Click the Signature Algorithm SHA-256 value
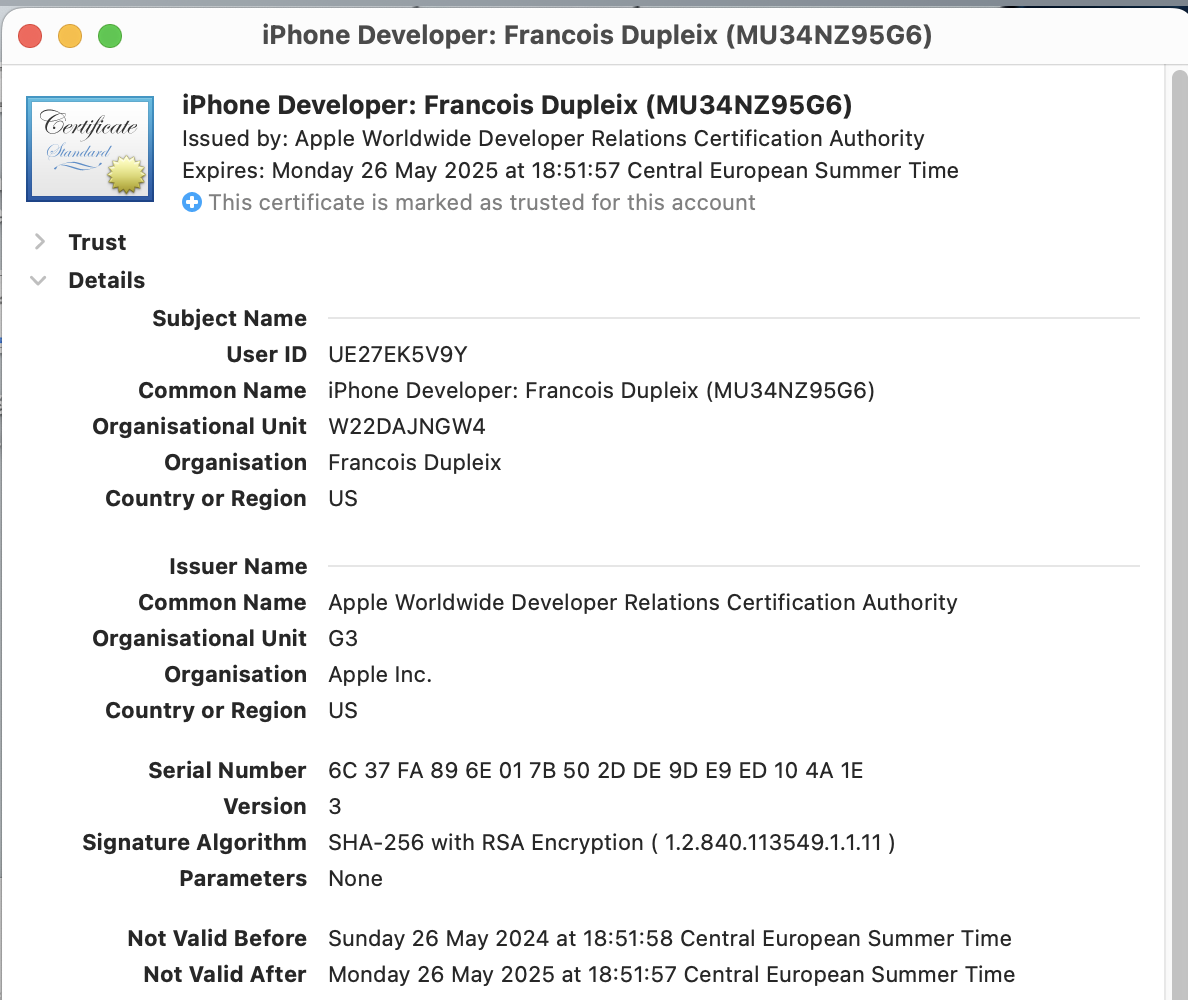 click(611, 842)
